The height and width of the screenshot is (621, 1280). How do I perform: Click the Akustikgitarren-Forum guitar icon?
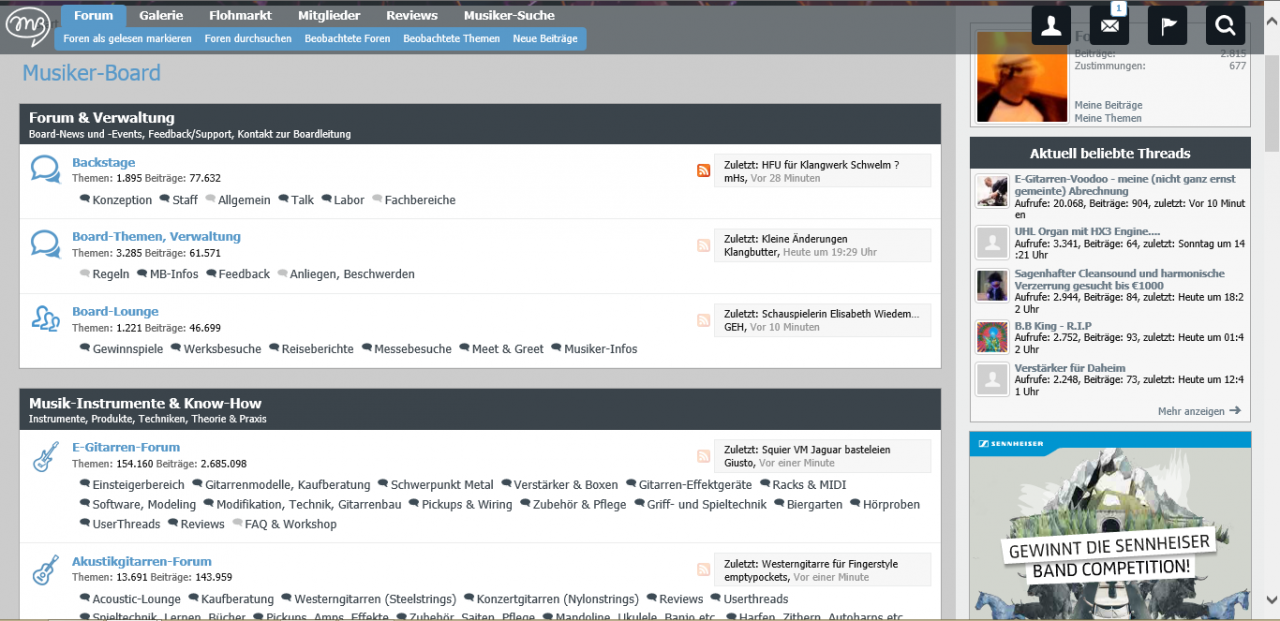coord(45,570)
